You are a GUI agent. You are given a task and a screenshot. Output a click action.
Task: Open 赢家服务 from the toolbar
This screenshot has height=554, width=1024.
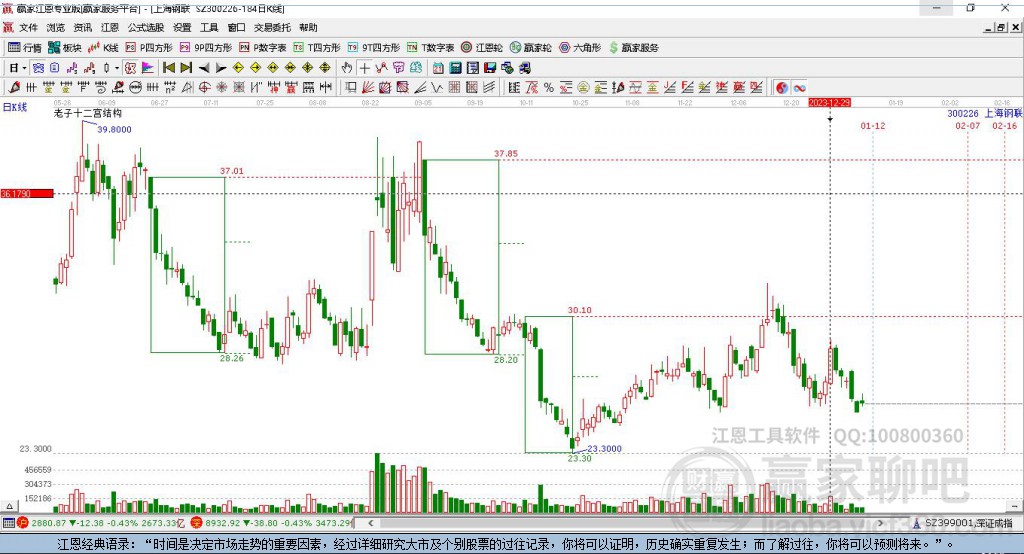(x=633, y=48)
